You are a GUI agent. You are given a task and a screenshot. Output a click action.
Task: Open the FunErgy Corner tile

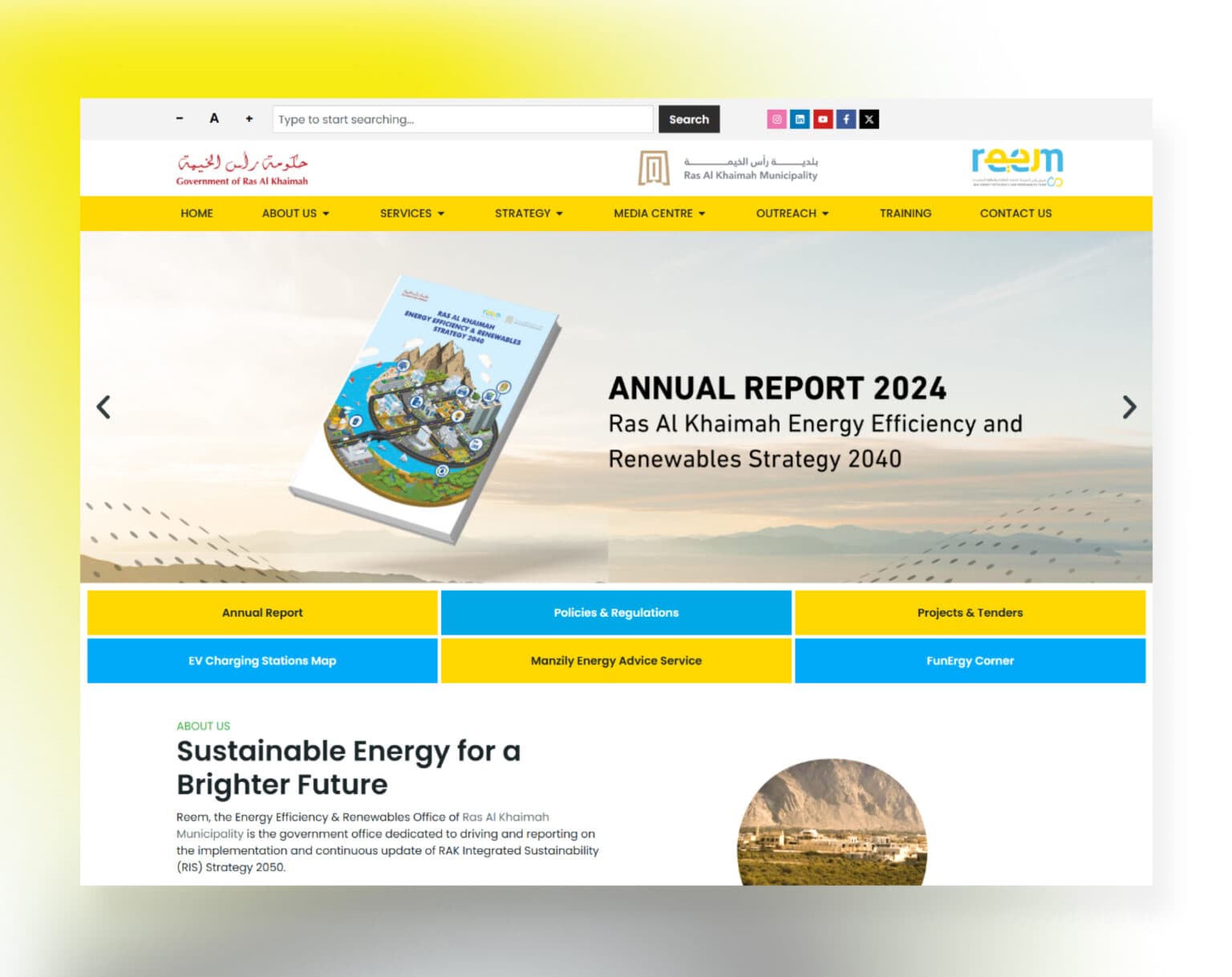coord(970,661)
